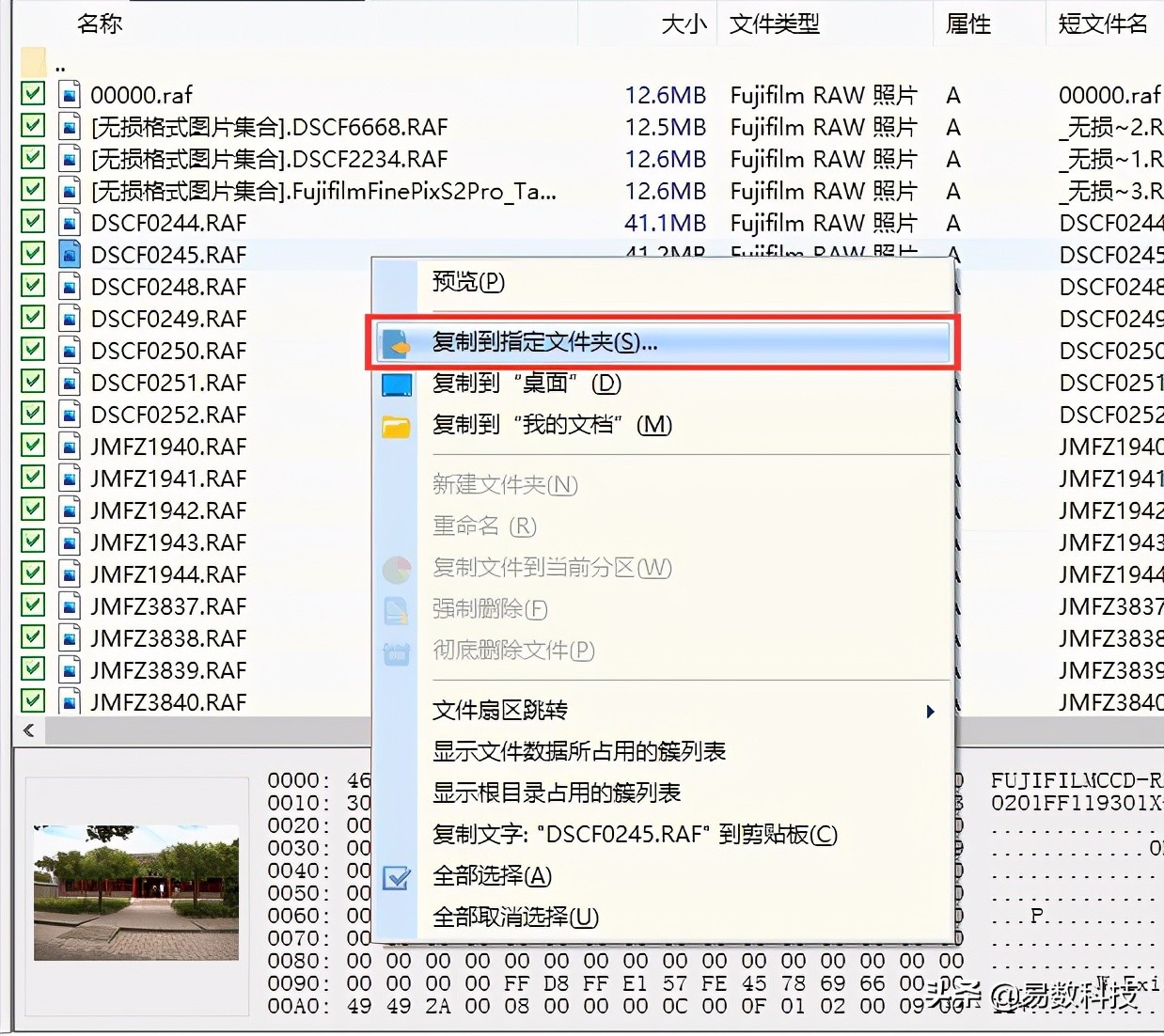The width and height of the screenshot is (1164, 1036).
Task: Click the blue checkmark icon beside 全部选择
Action: pos(397,876)
